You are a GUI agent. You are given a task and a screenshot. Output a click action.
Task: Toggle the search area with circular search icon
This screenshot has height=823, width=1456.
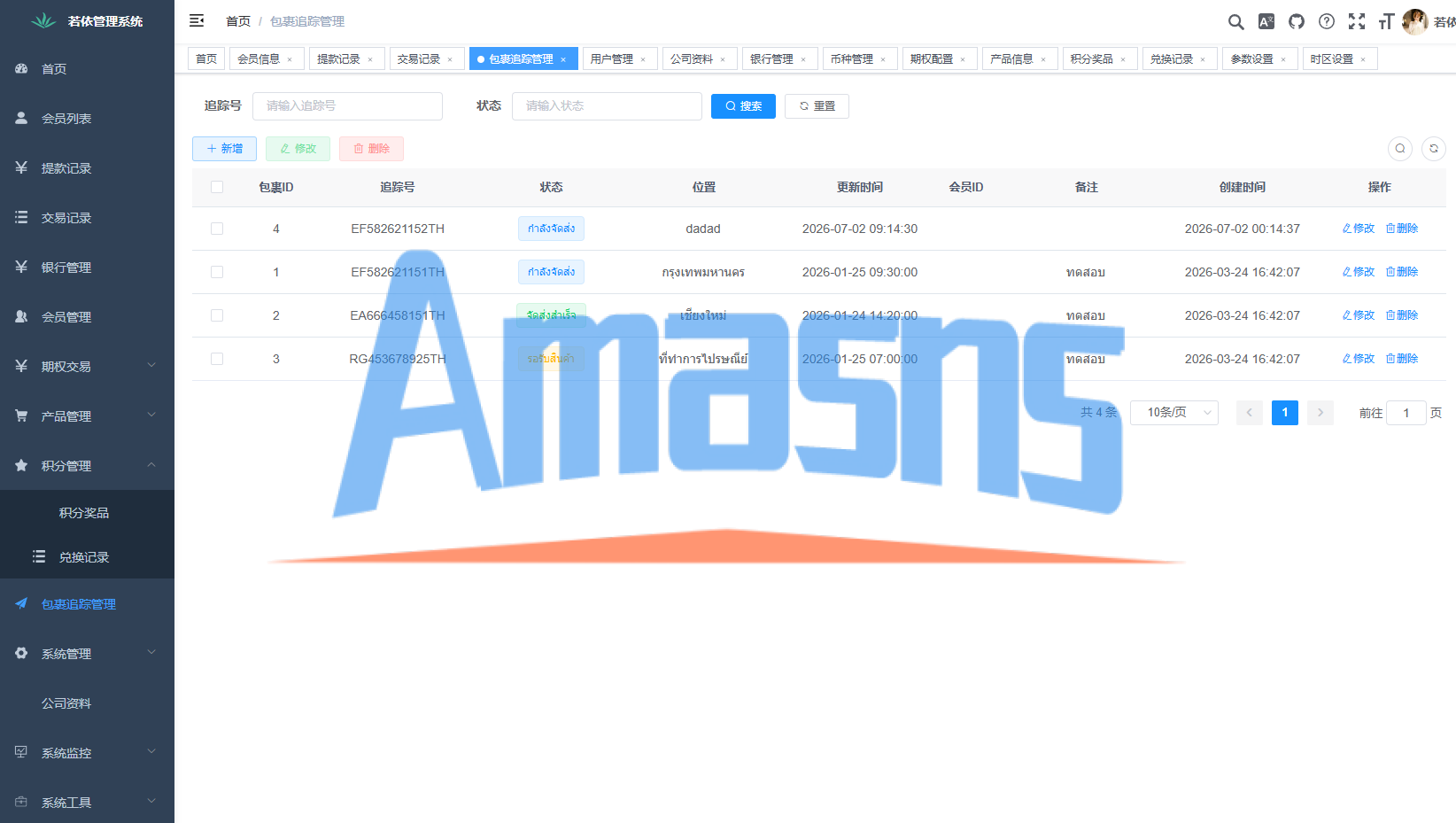1400,149
